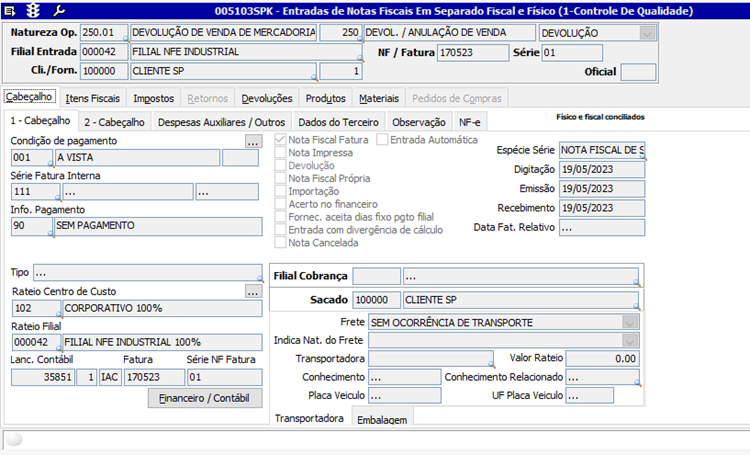Switch to the 2 - Cabeçalho subtab
750x455 pixels.
114,122
